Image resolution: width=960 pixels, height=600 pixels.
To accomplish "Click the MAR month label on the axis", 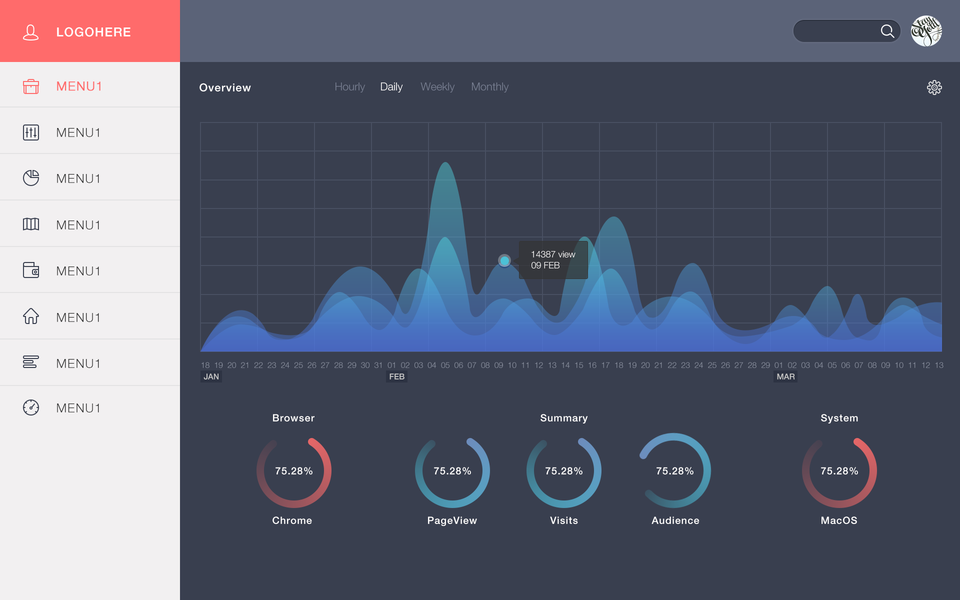I will 786,377.
